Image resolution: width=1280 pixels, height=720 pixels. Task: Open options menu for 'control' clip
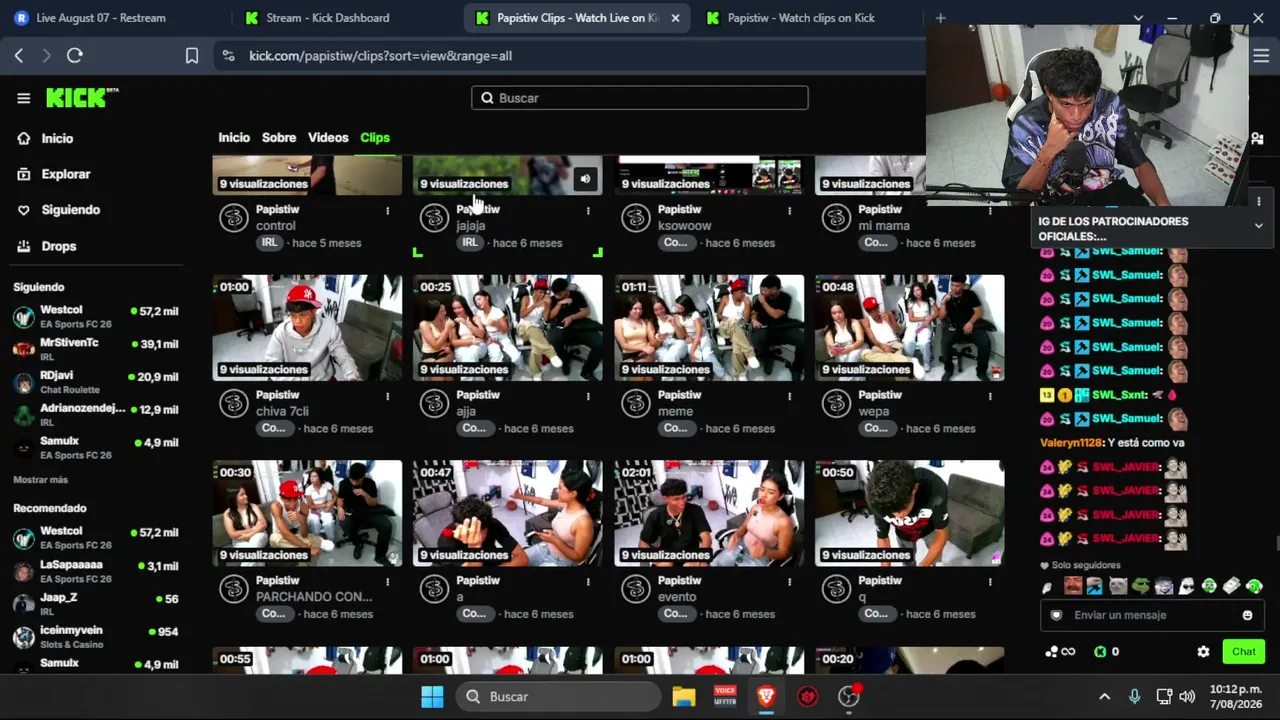388,211
